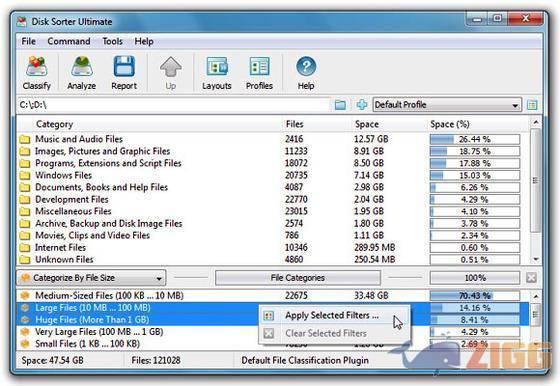Viewport: 560px width, 386px height.
Task: Sort by the Files column header
Action: point(295,124)
